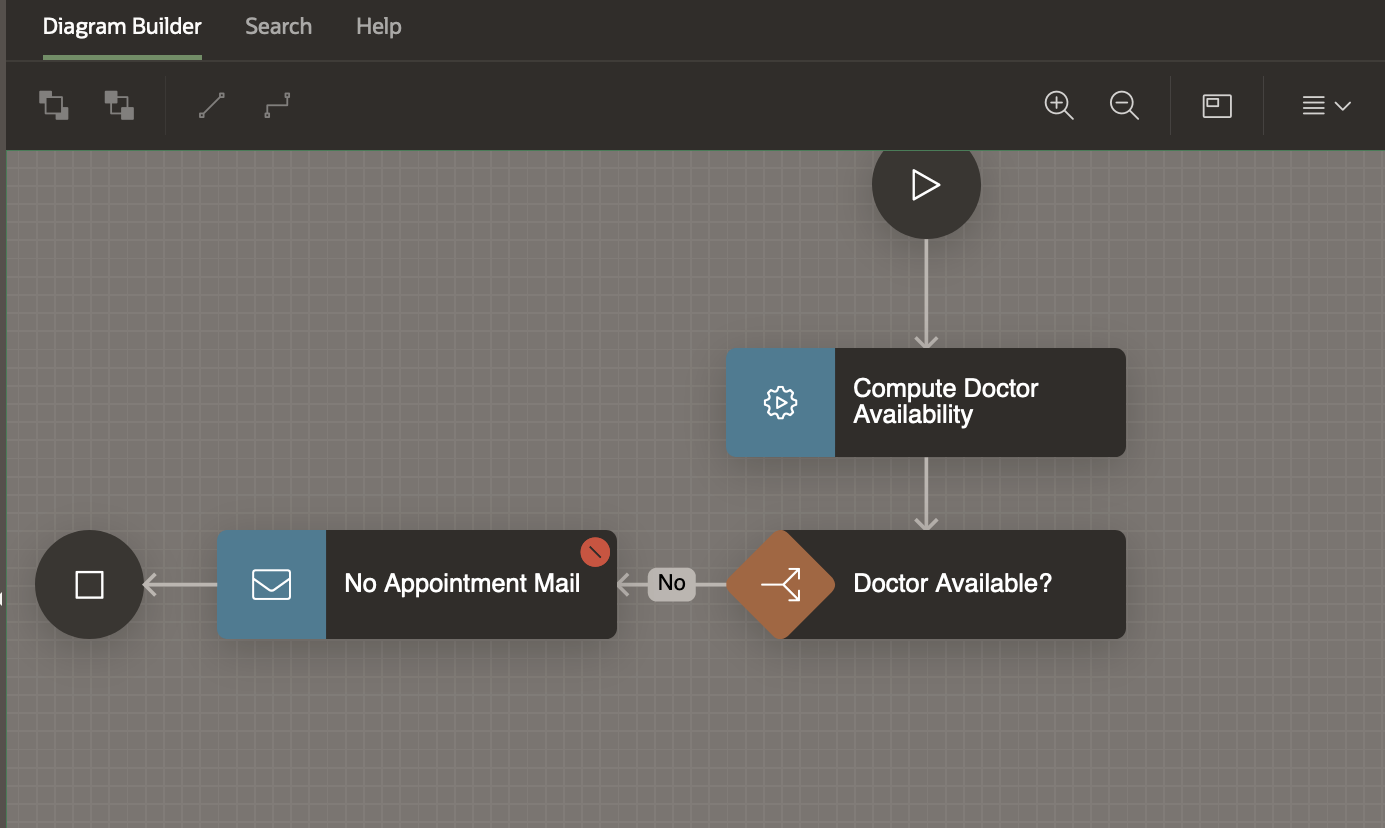Select the straight line connector tool
Screen dimensions: 1385x828
(212, 105)
